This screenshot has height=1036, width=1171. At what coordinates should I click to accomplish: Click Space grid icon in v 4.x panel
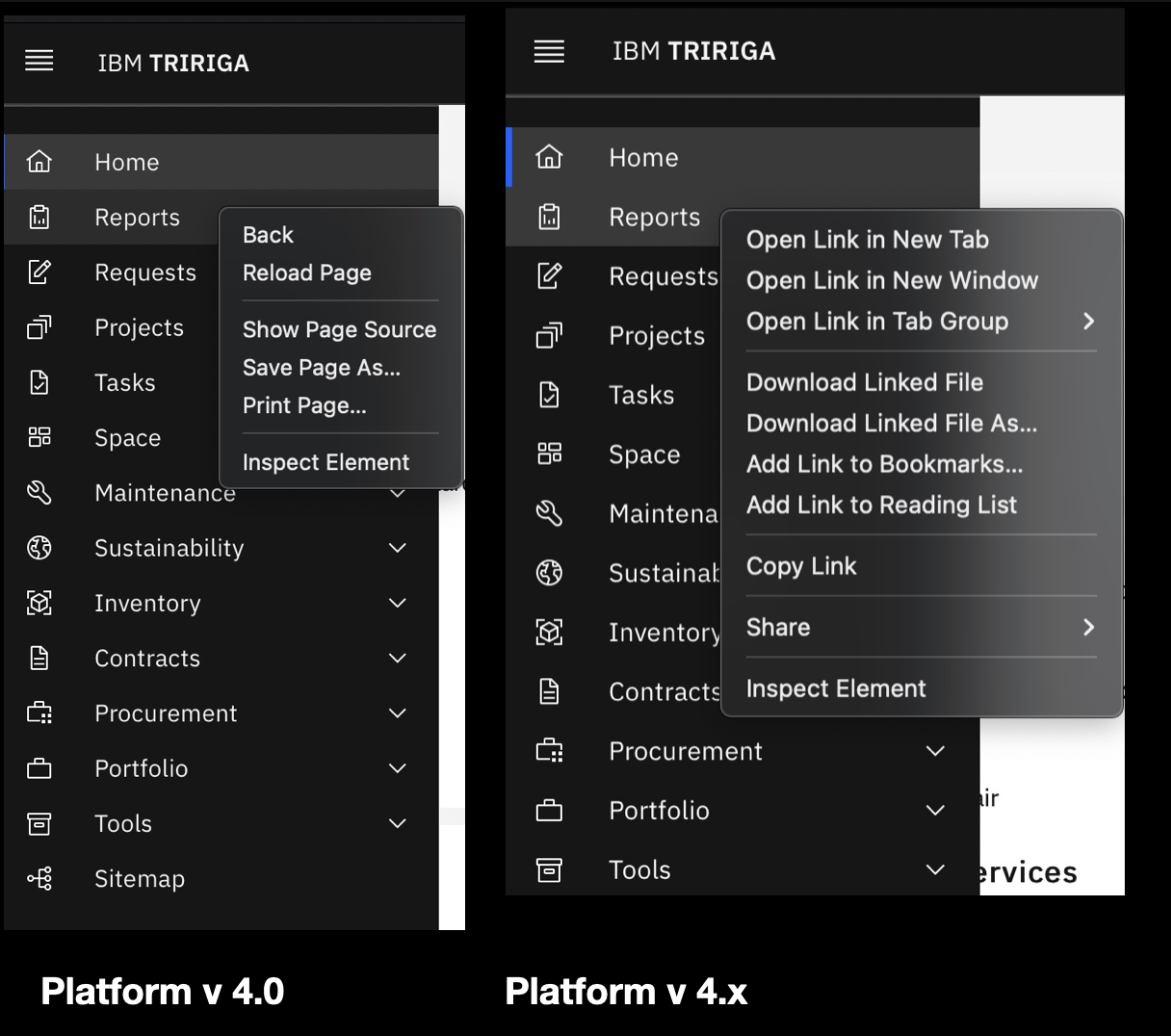(x=549, y=453)
